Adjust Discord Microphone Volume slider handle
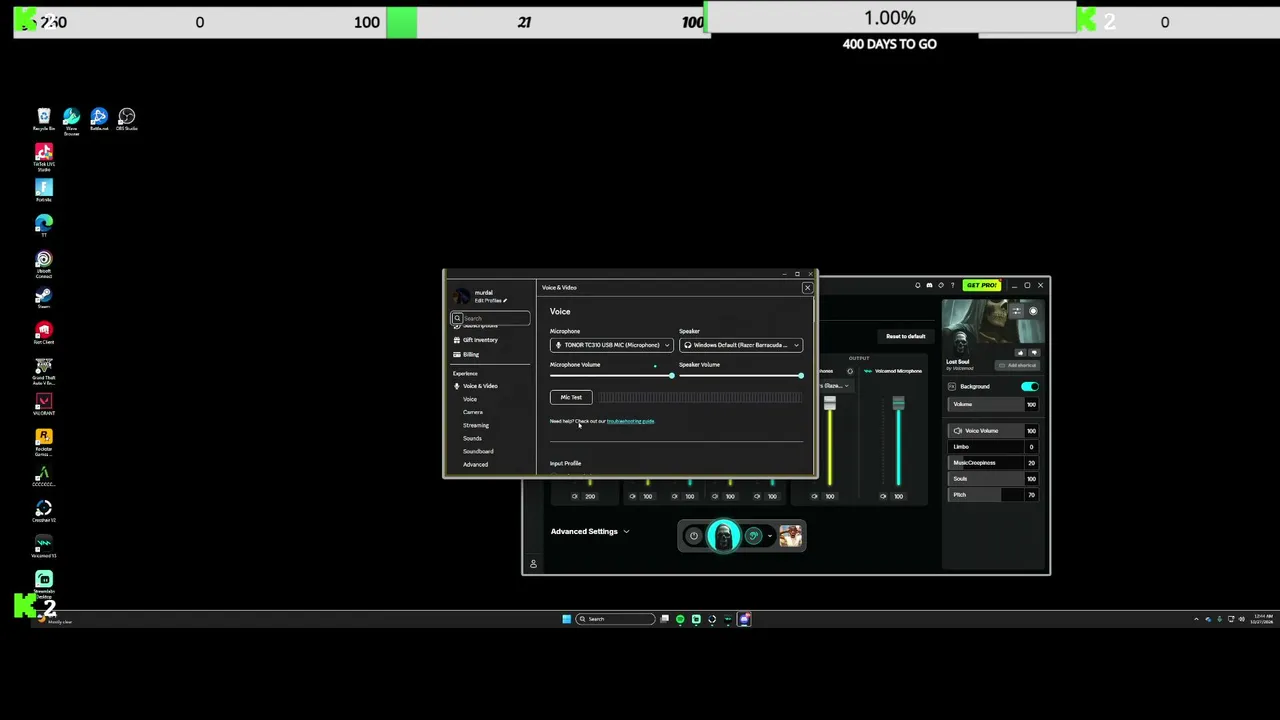1280x720 pixels. pyautogui.click(x=671, y=375)
